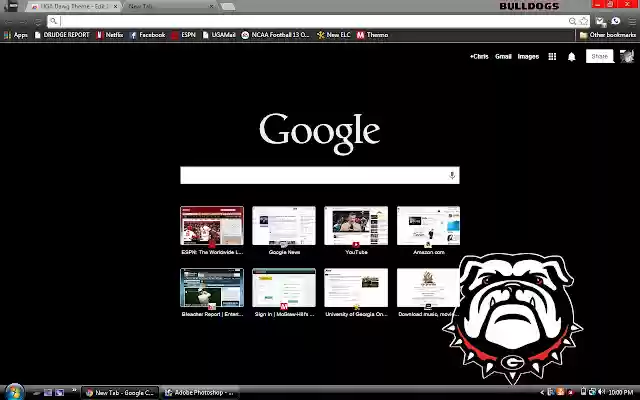640x400 pixels.
Task: Open the Google account profile picture
Action: coord(627,56)
